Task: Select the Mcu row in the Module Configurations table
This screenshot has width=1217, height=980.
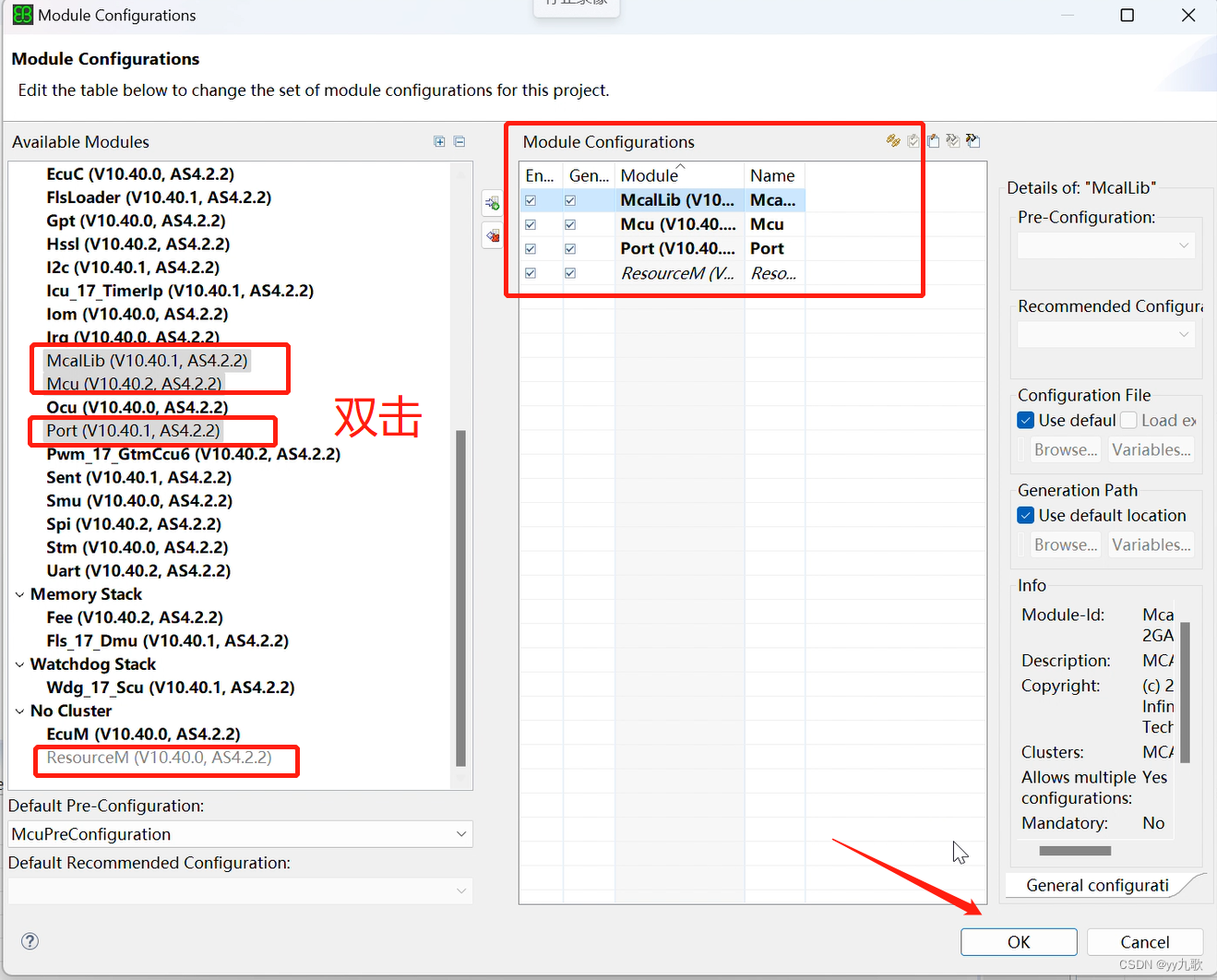Action: point(662,224)
